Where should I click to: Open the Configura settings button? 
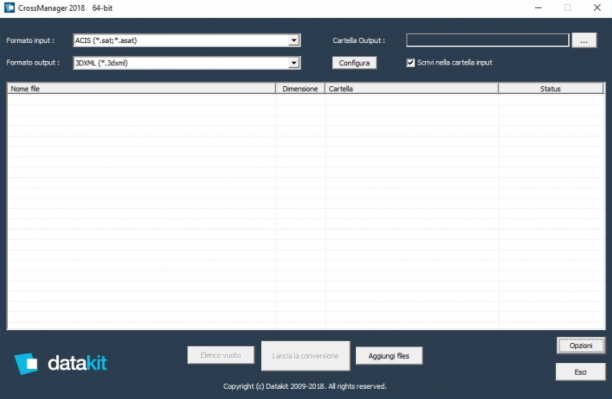[x=354, y=63]
